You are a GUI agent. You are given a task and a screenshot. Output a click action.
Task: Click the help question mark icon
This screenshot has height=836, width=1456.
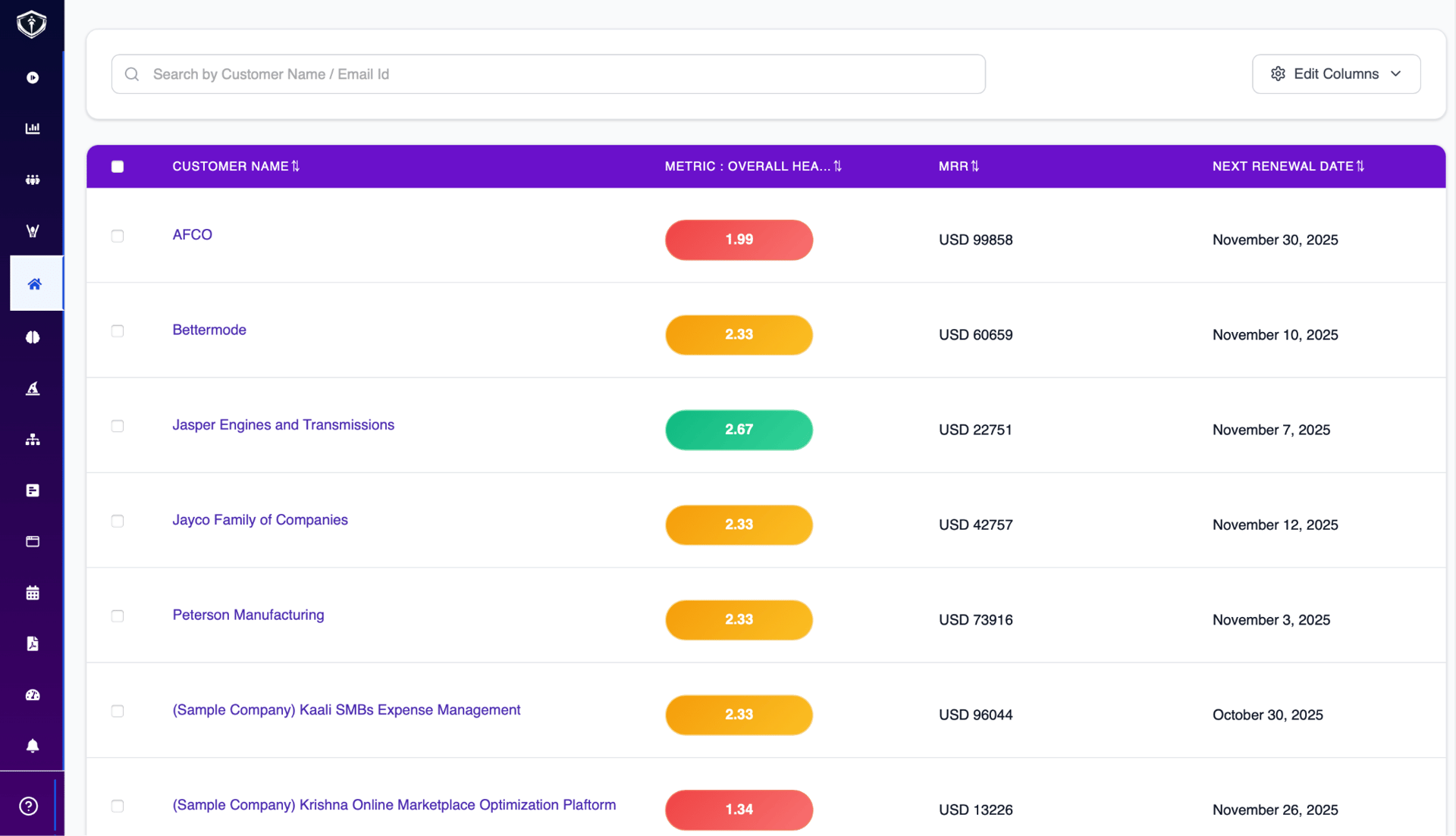pos(29,806)
